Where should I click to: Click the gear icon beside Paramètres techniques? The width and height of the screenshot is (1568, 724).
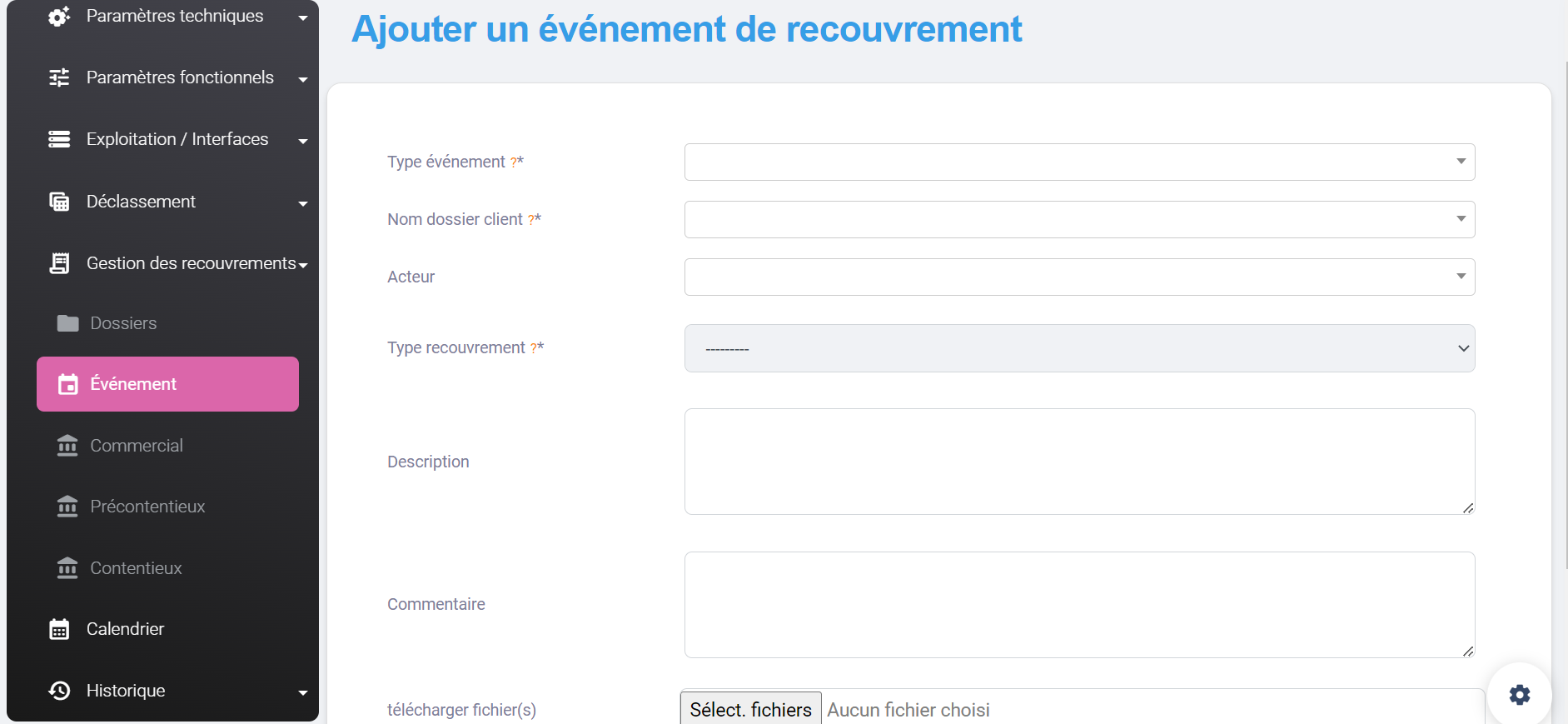[59, 17]
